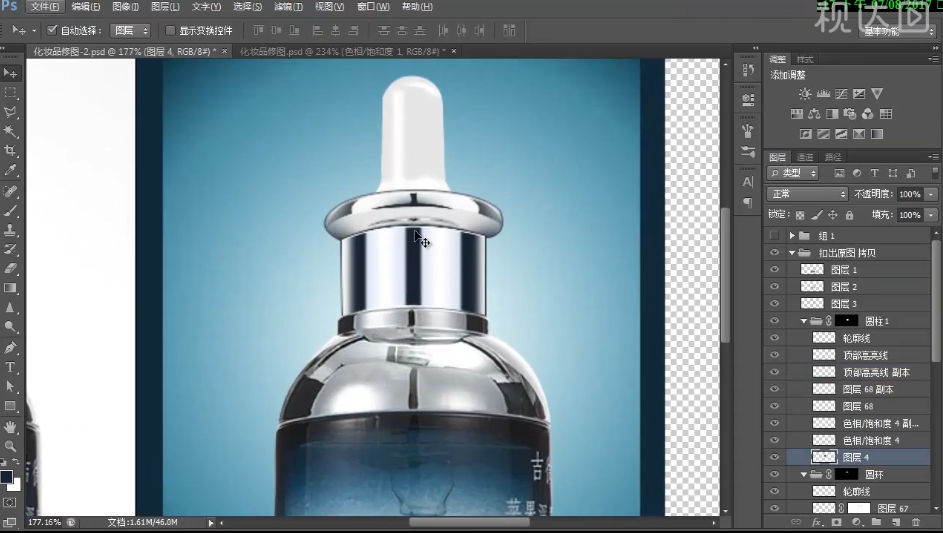Switch to the 通道 channels tab
Screen dimensions: 943x533
(x=805, y=157)
